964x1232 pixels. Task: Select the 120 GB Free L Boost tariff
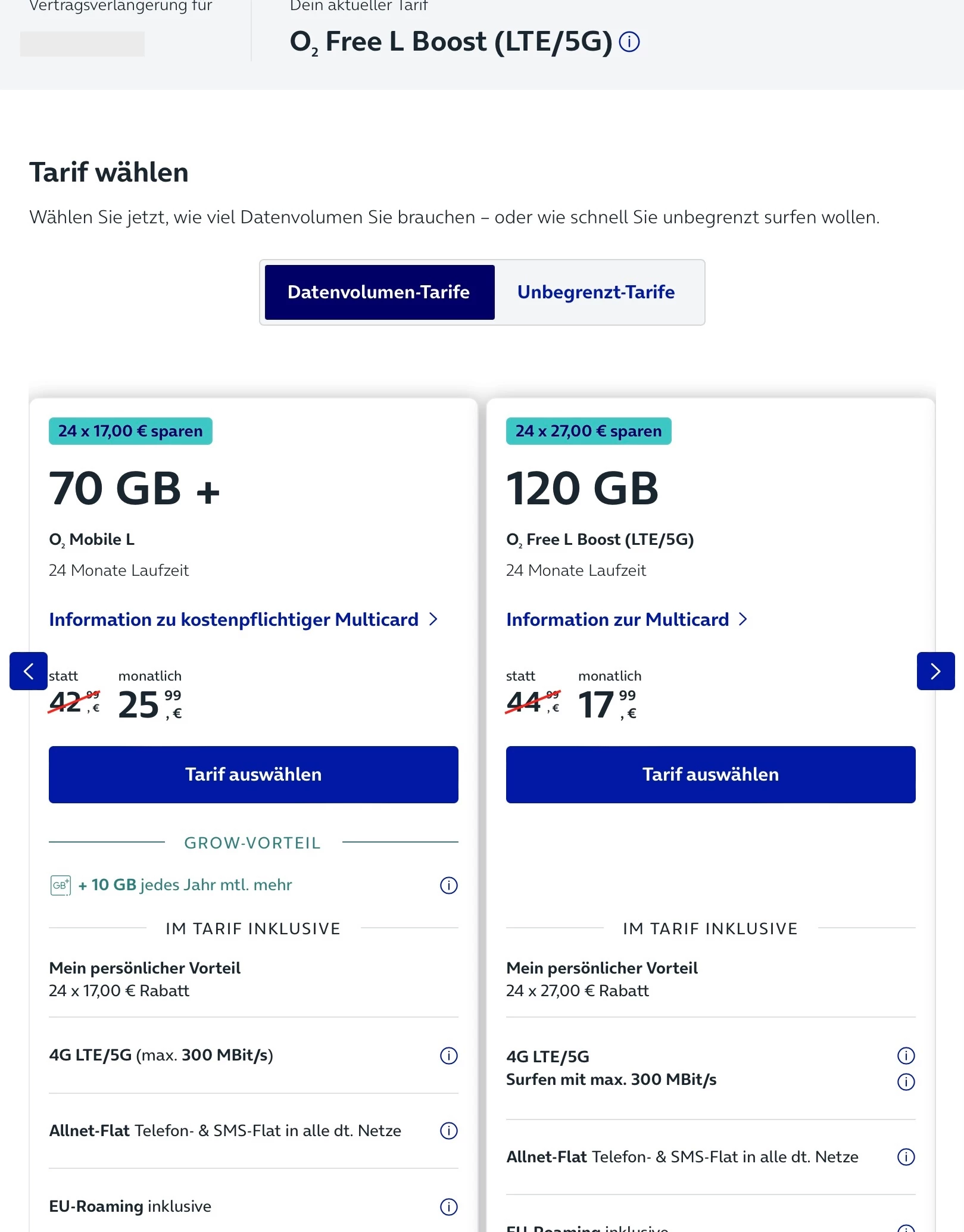[x=711, y=775]
